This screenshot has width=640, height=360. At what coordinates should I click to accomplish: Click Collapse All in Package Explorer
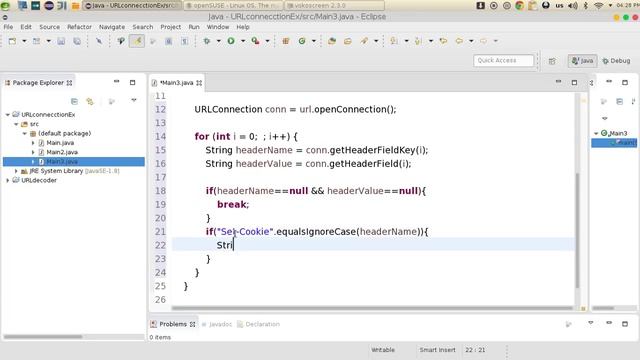point(74,101)
